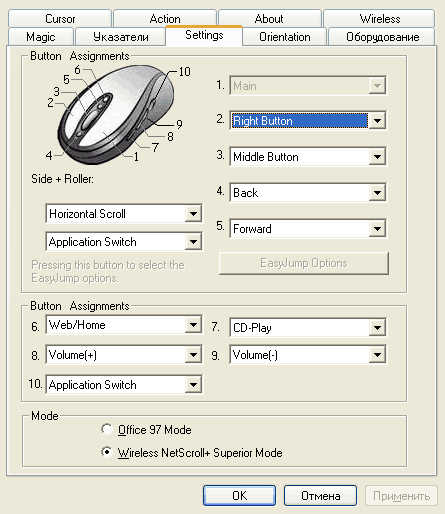The height and width of the screenshot is (514, 445).
Task: Expand the button 3 Middle Button dropdown
Action: point(308,156)
